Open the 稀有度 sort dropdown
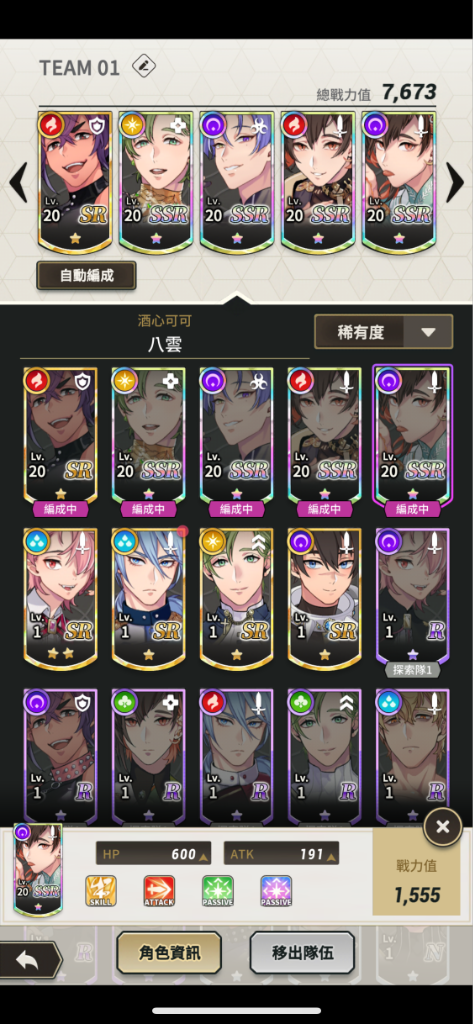The image size is (473, 1024). click(x=383, y=332)
